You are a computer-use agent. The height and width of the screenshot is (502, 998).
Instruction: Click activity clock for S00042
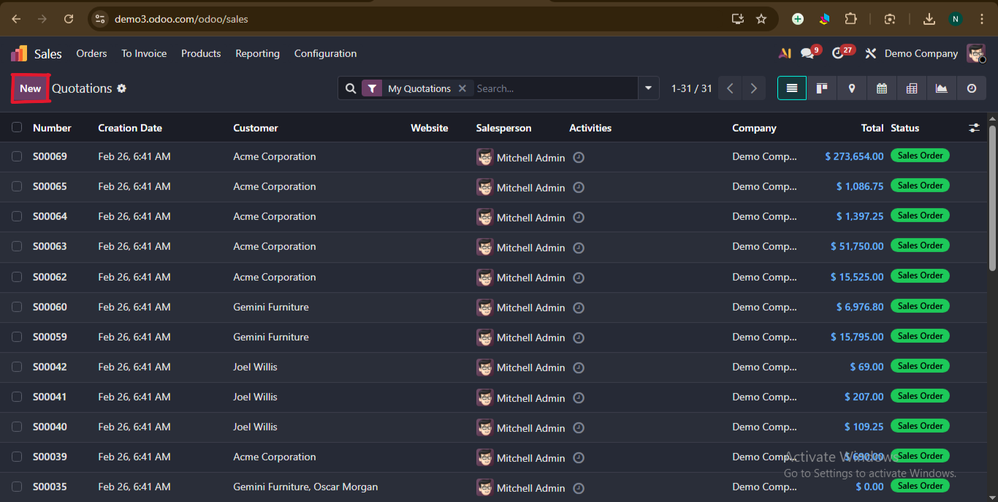coord(579,367)
